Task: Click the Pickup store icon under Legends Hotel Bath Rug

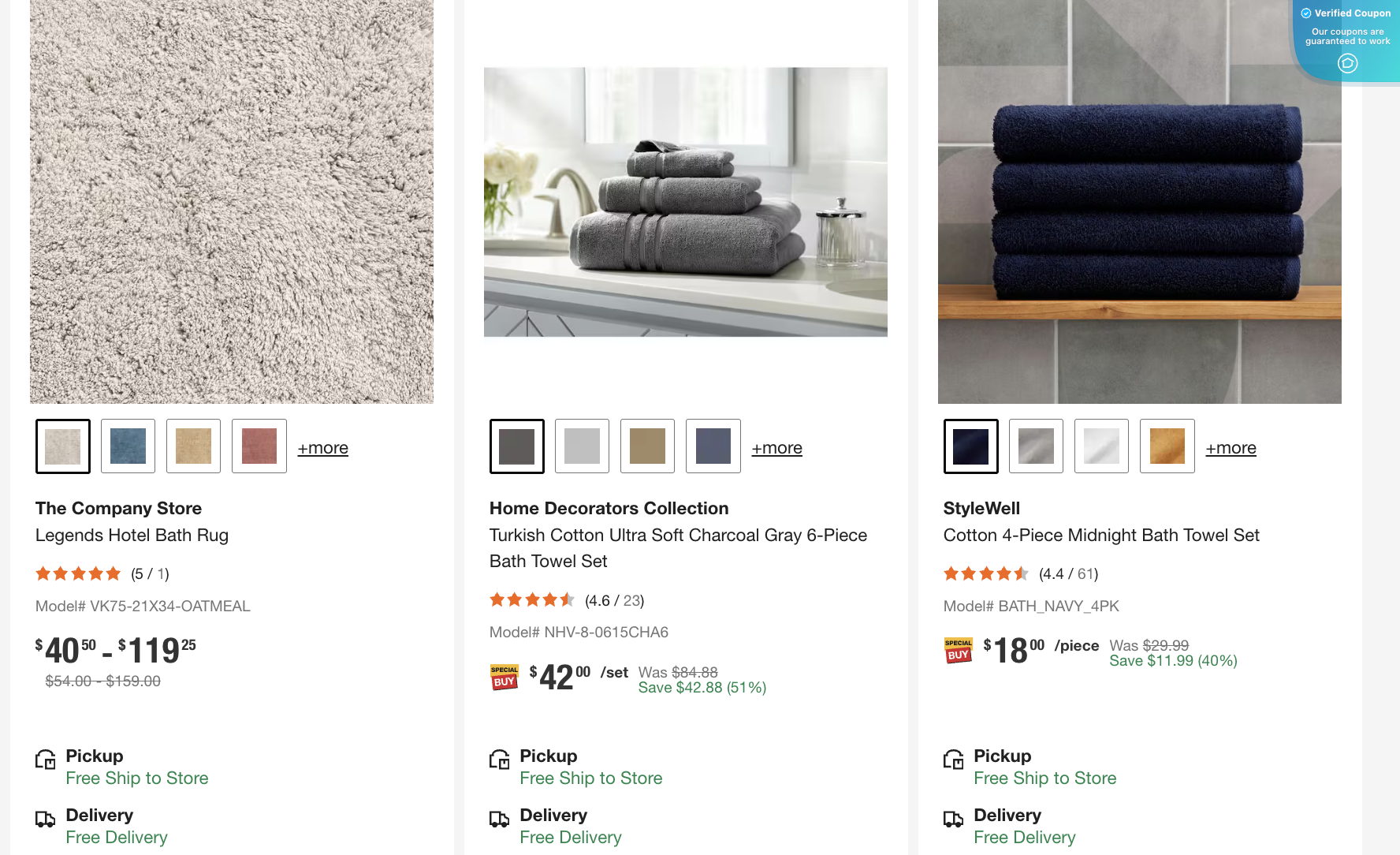Action: pyautogui.click(x=47, y=759)
